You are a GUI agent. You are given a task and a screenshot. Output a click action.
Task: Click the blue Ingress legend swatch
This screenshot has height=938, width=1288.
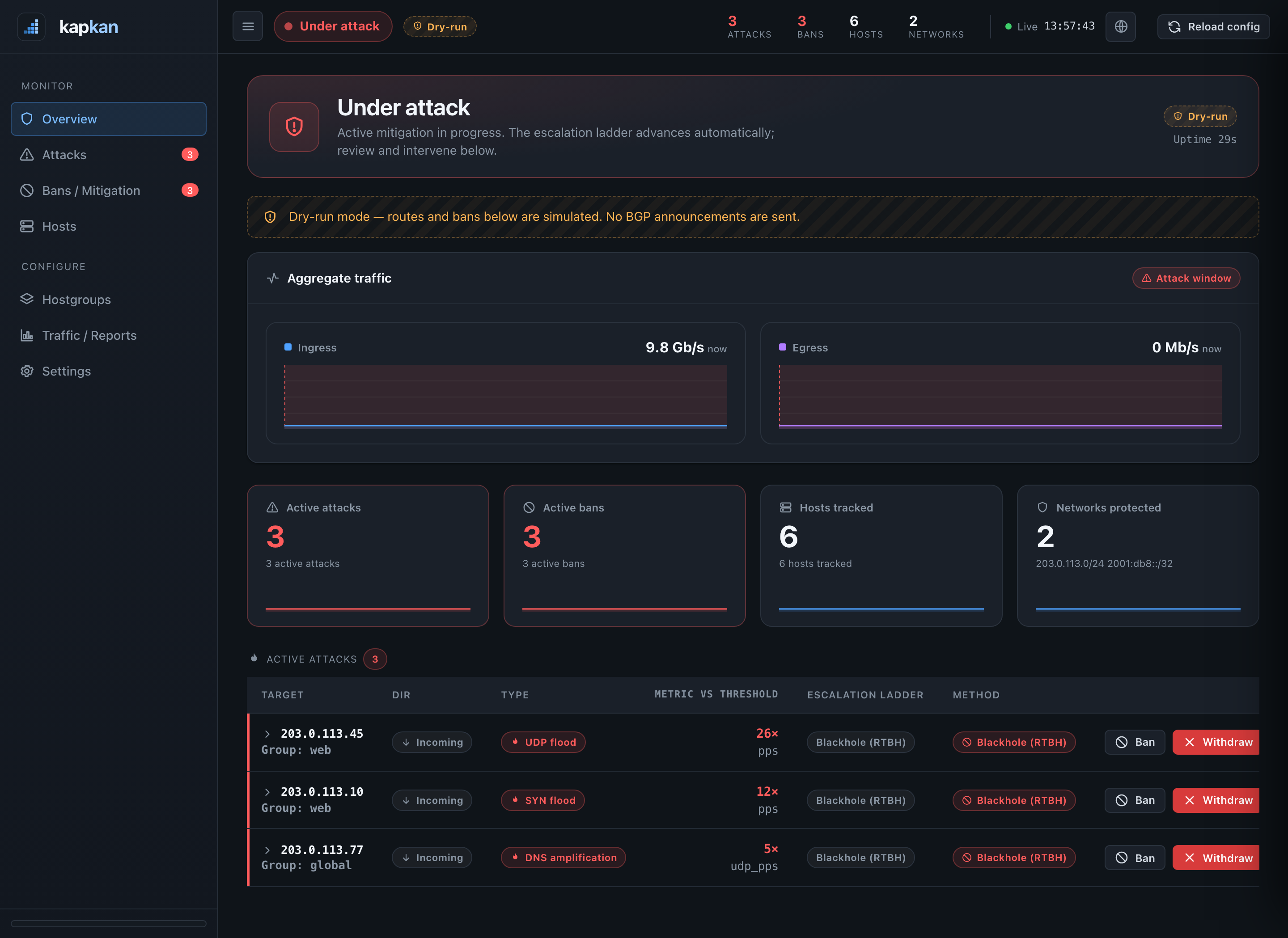(x=288, y=347)
